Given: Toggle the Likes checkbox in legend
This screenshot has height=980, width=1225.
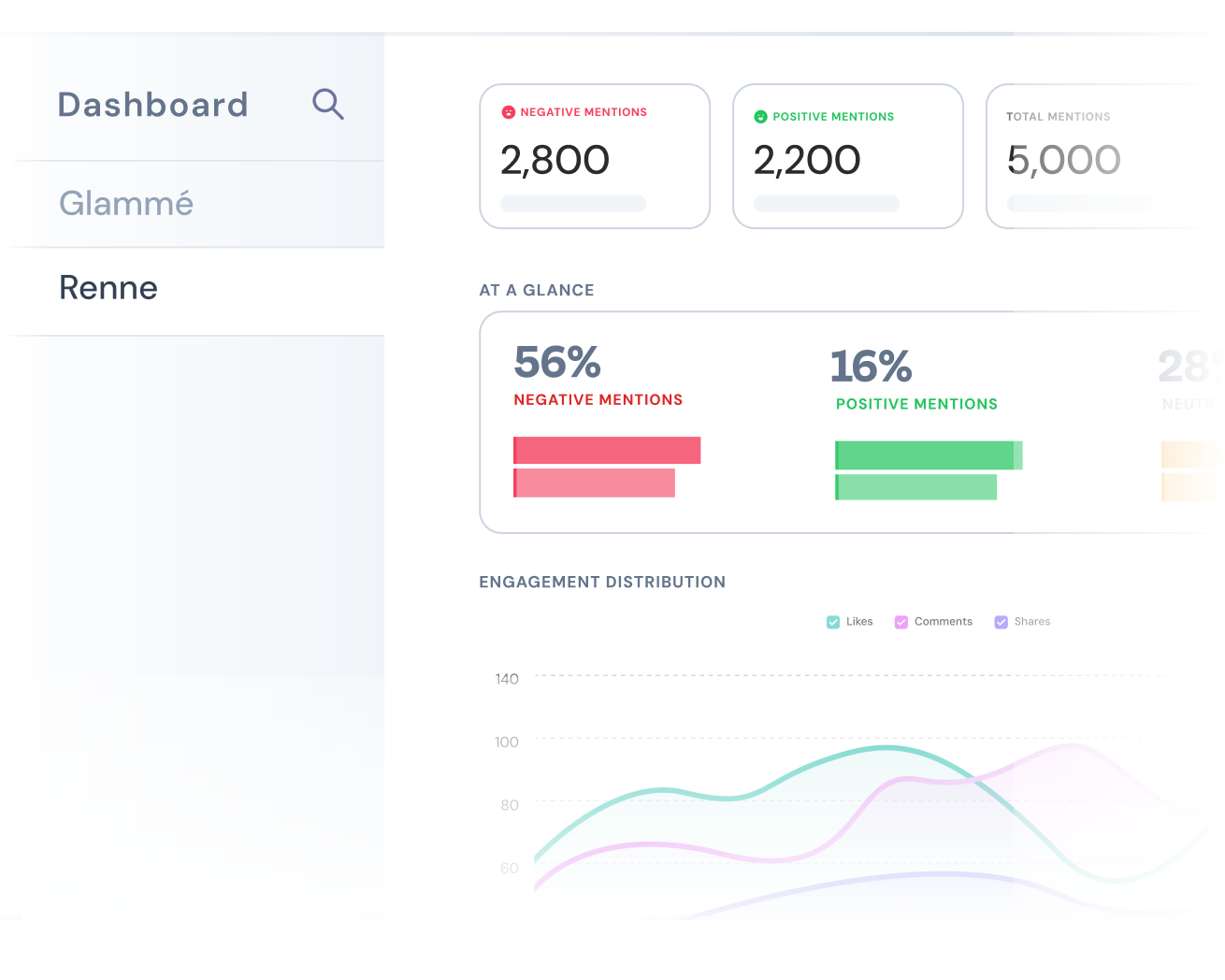Looking at the screenshot, I should pos(833,622).
